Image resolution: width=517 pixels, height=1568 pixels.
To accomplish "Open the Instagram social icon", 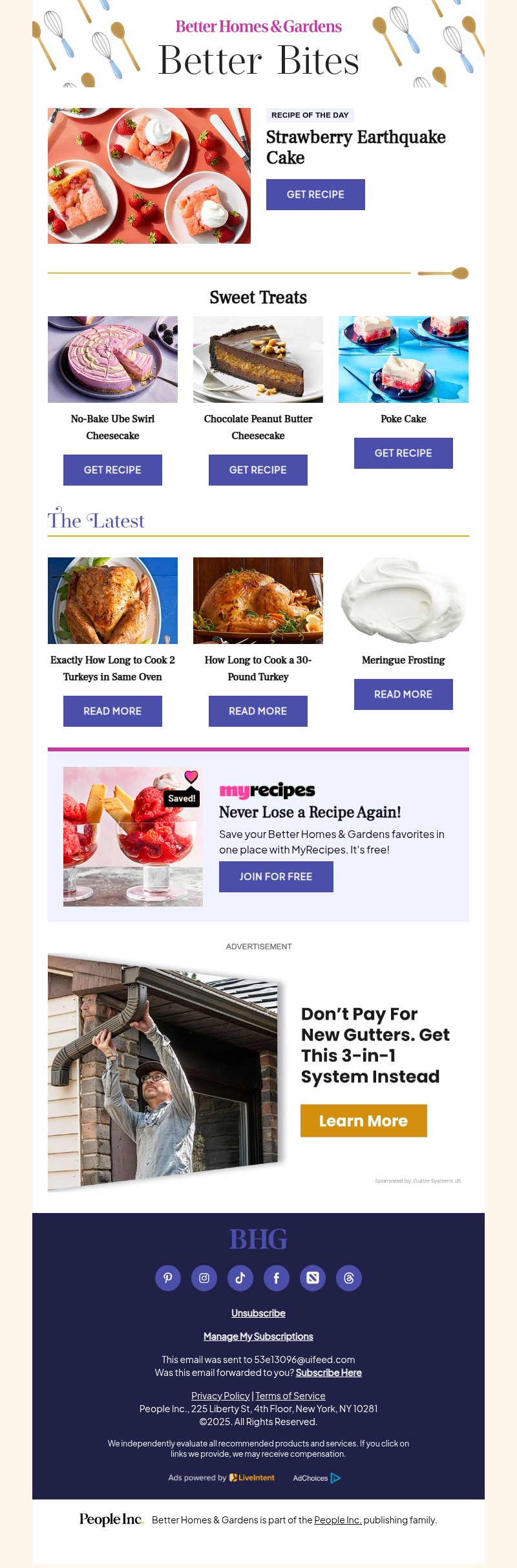I will pyautogui.click(x=204, y=1278).
